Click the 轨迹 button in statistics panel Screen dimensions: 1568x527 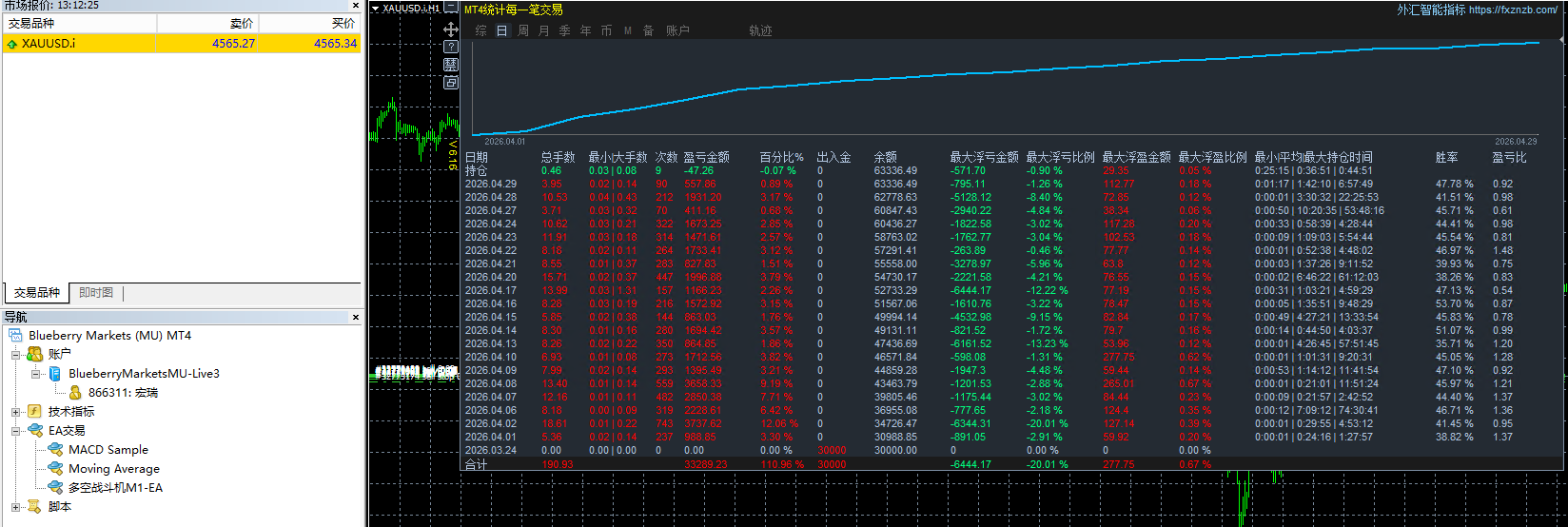(x=760, y=30)
